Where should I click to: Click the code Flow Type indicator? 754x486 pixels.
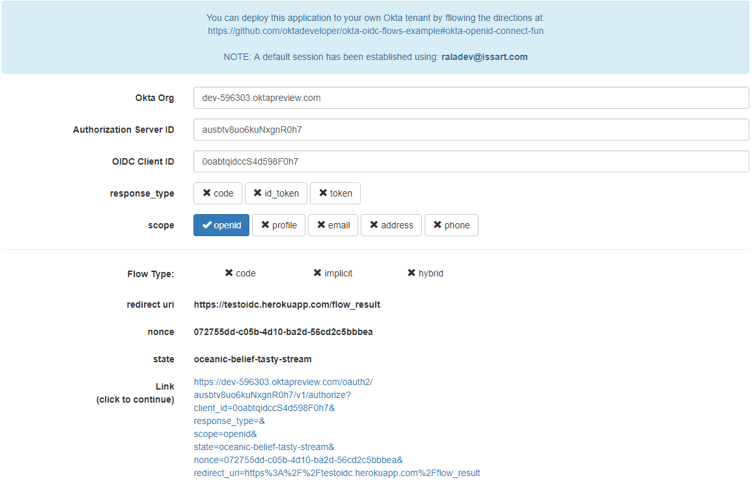[240, 273]
